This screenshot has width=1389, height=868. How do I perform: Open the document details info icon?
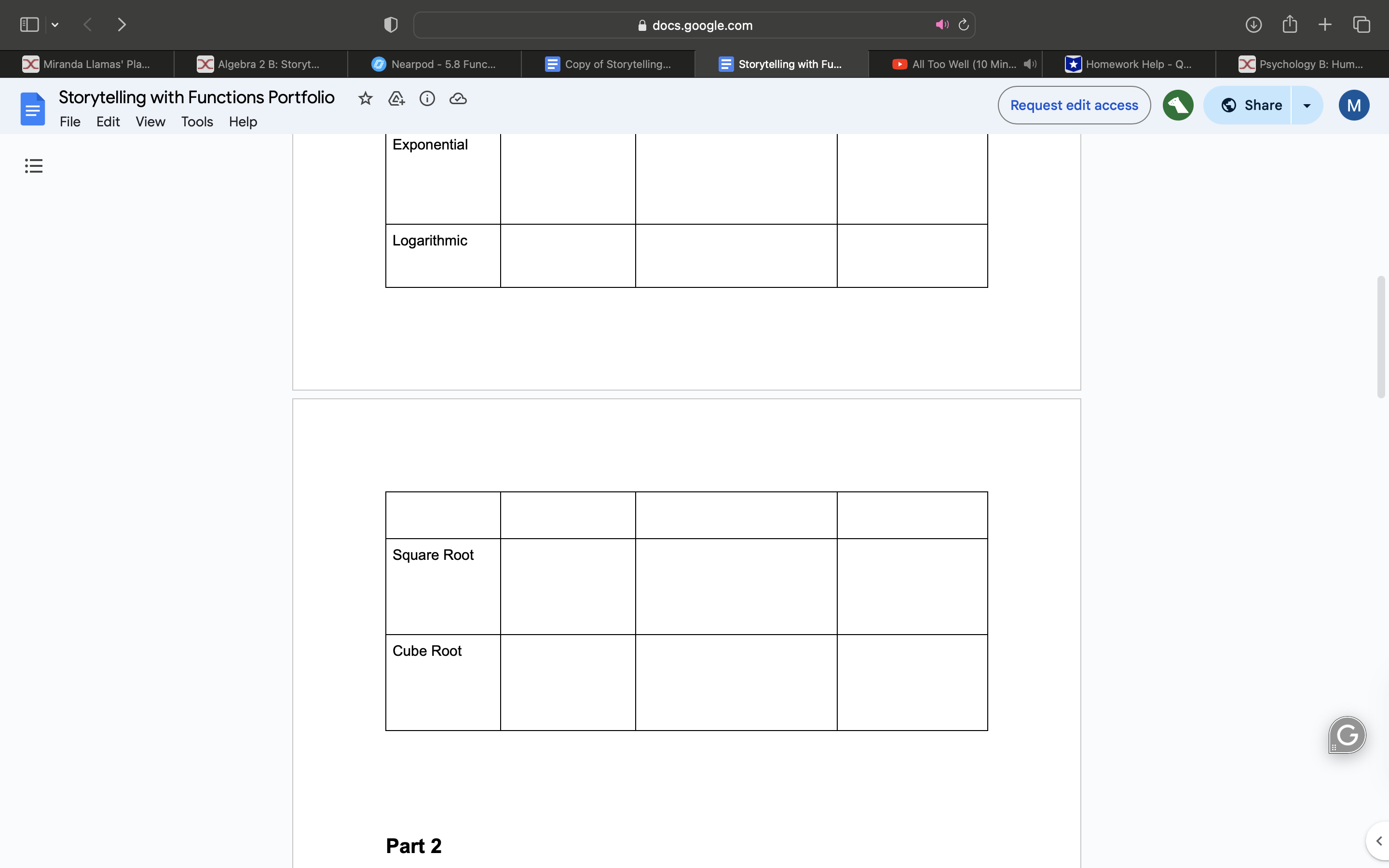tap(427, 99)
